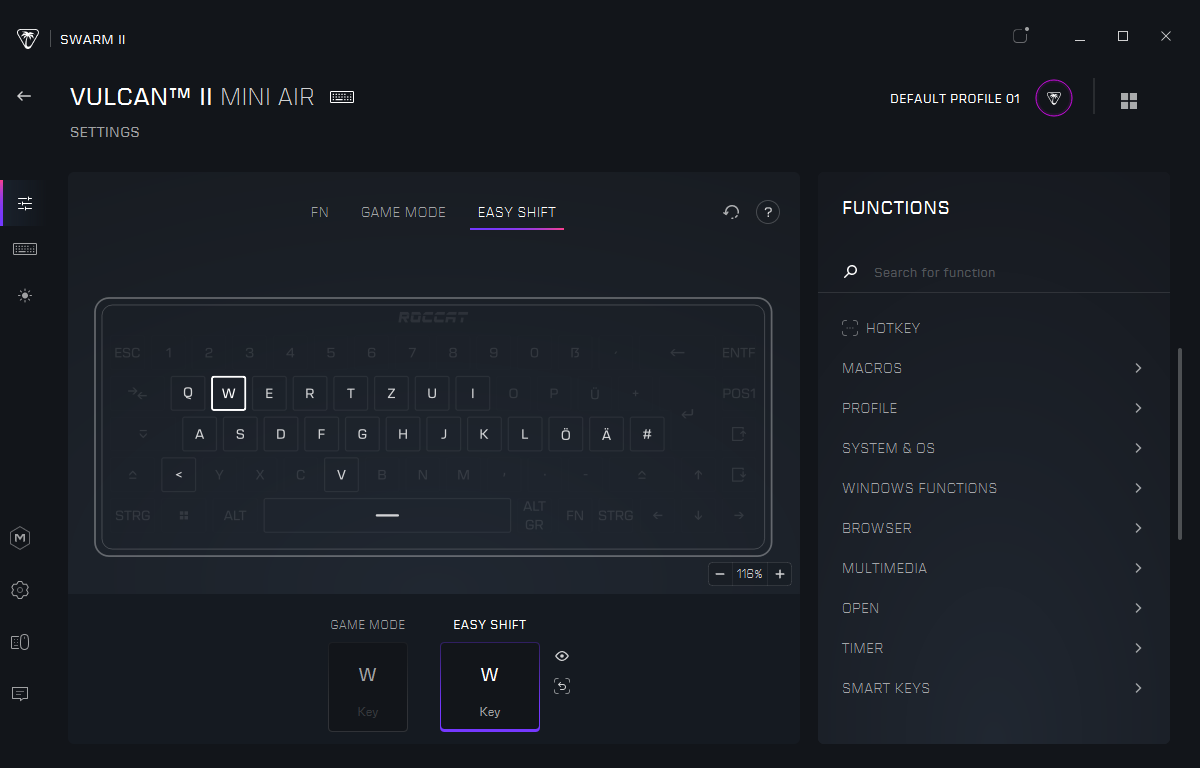Zoom out with the minus button
The width and height of the screenshot is (1200, 768).
pos(720,574)
